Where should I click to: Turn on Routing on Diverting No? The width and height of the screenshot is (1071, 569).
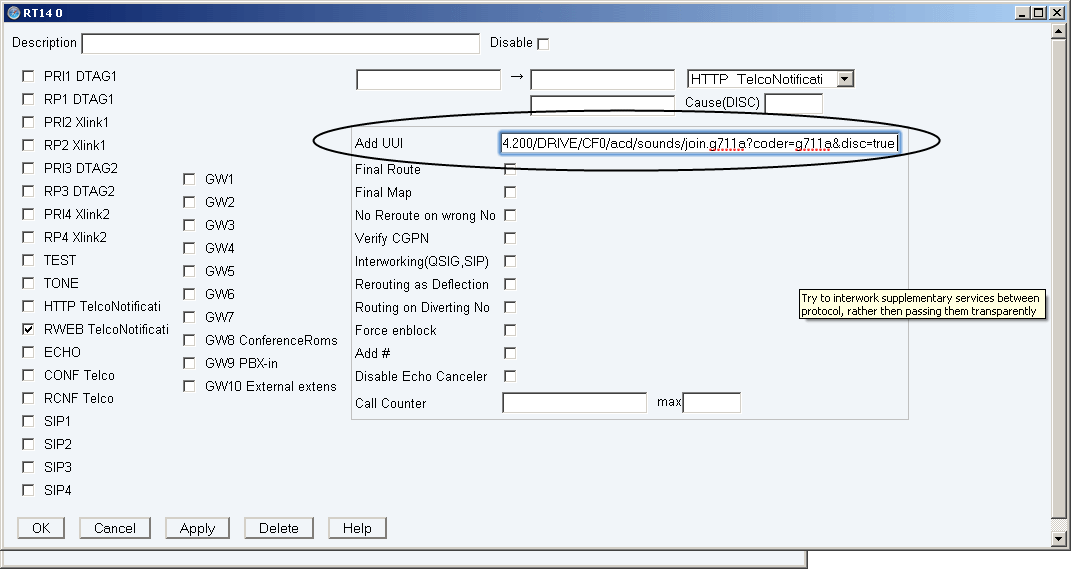click(x=510, y=307)
